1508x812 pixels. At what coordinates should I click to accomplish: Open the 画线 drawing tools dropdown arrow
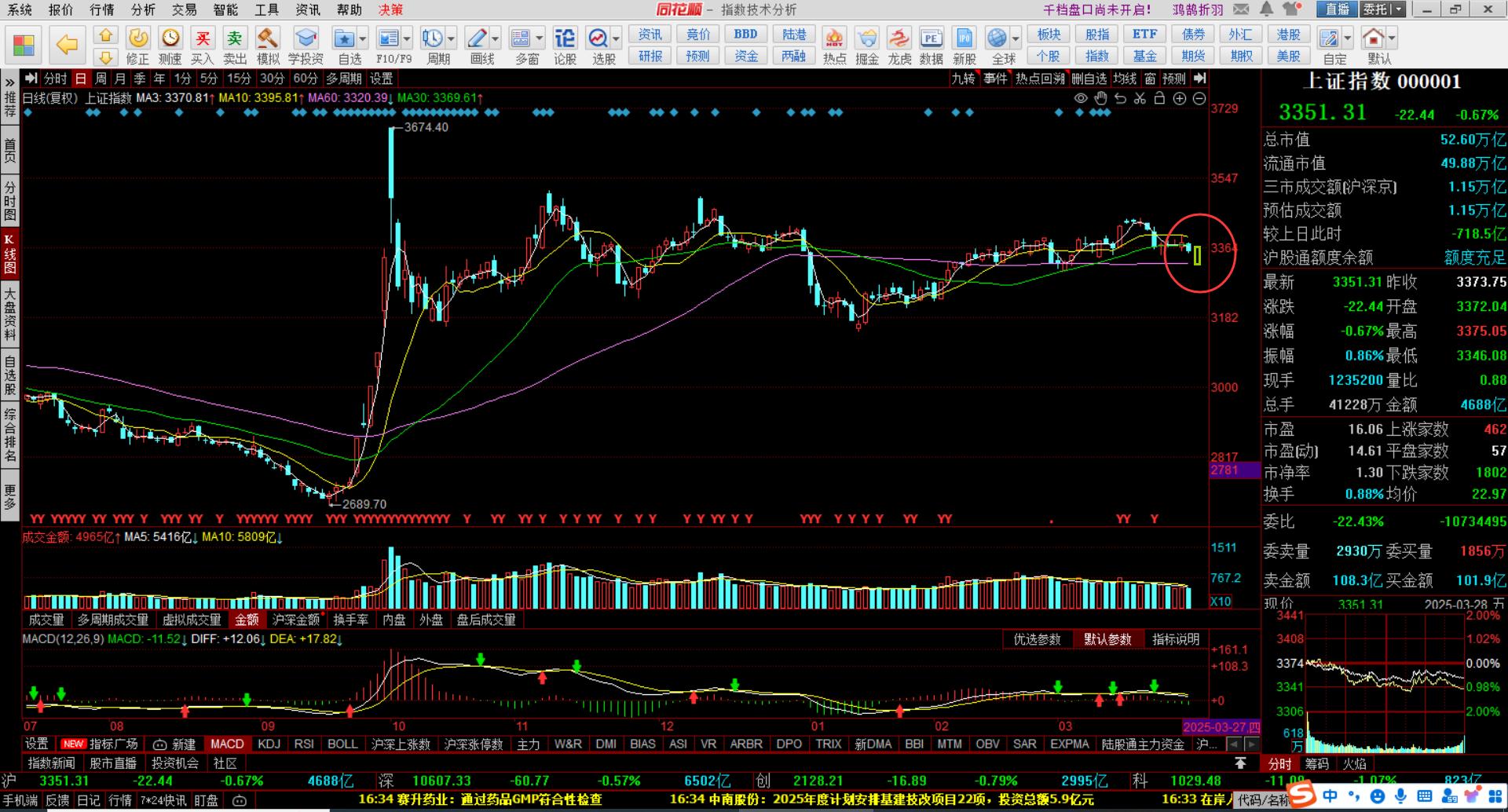coord(496,38)
